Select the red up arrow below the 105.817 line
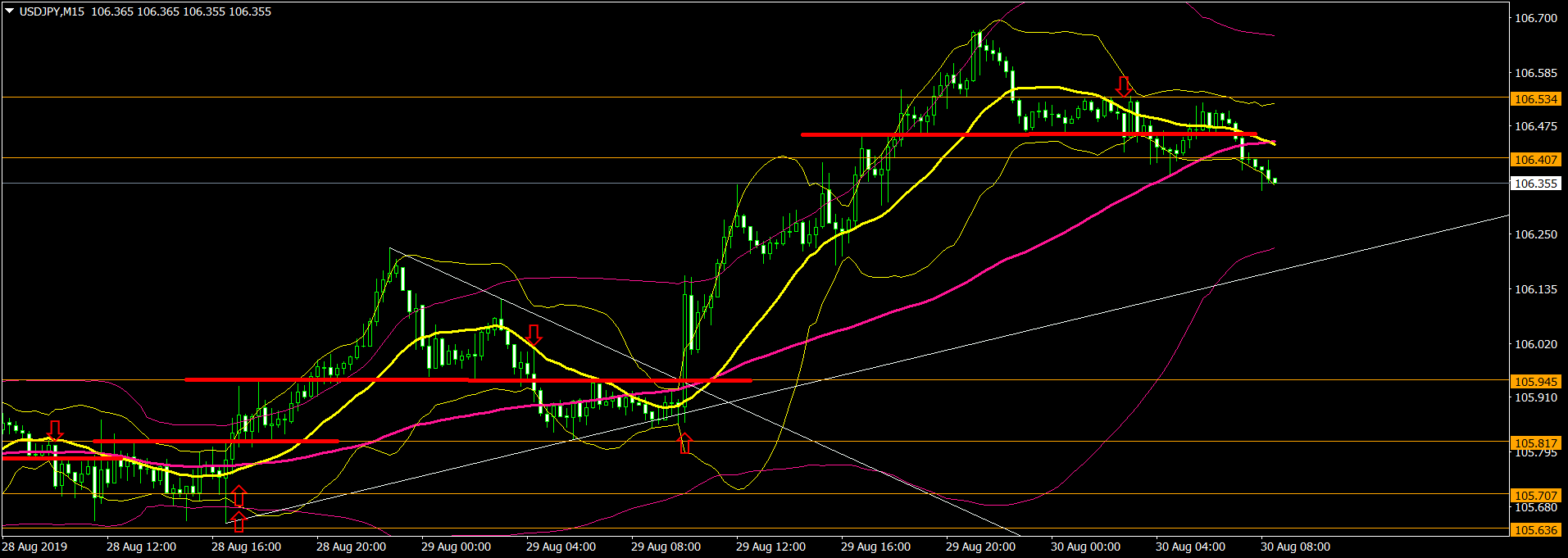This screenshot has height=558, width=1568. [x=685, y=443]
